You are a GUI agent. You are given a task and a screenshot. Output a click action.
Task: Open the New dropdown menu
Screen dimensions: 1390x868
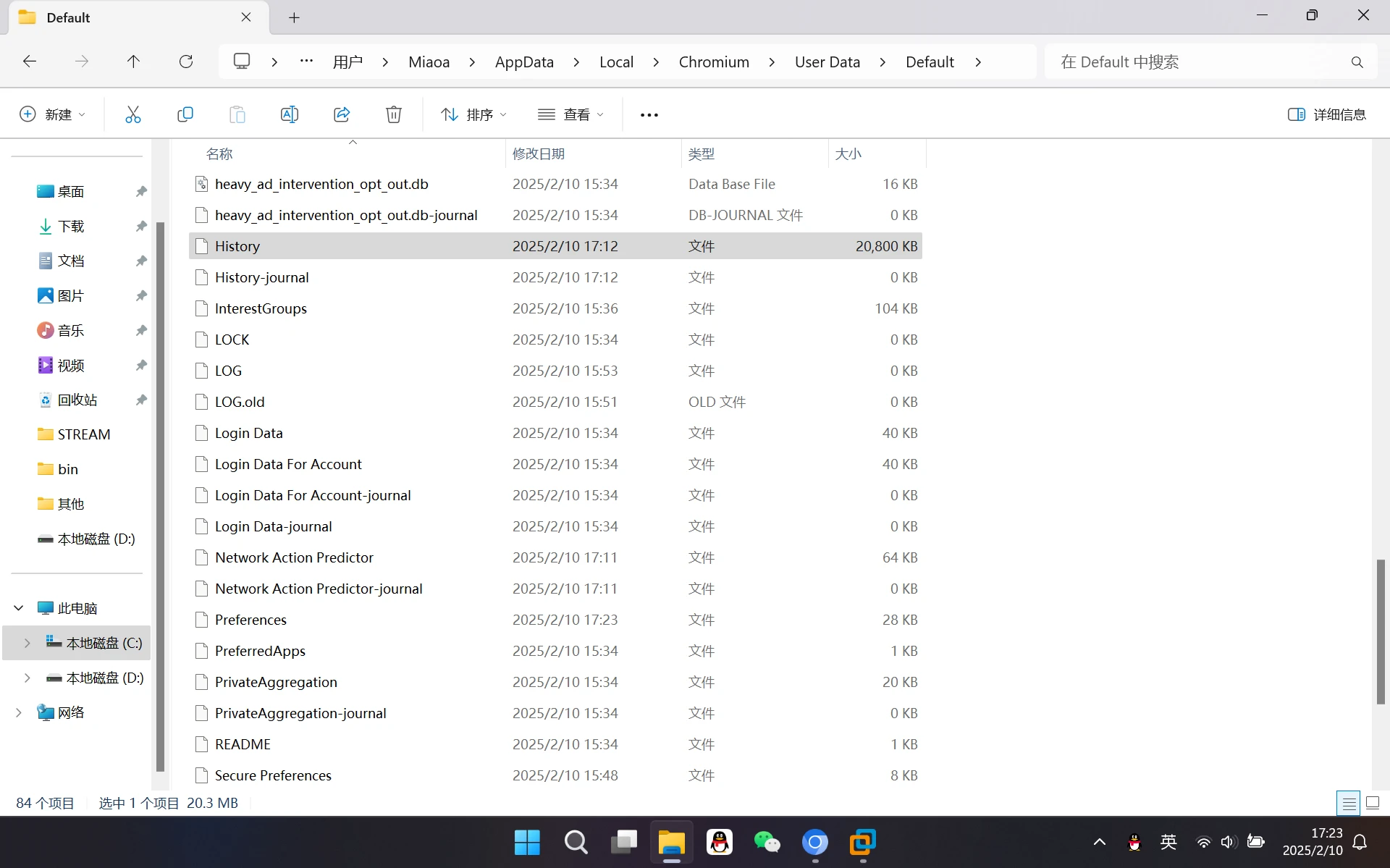(52, 114)
